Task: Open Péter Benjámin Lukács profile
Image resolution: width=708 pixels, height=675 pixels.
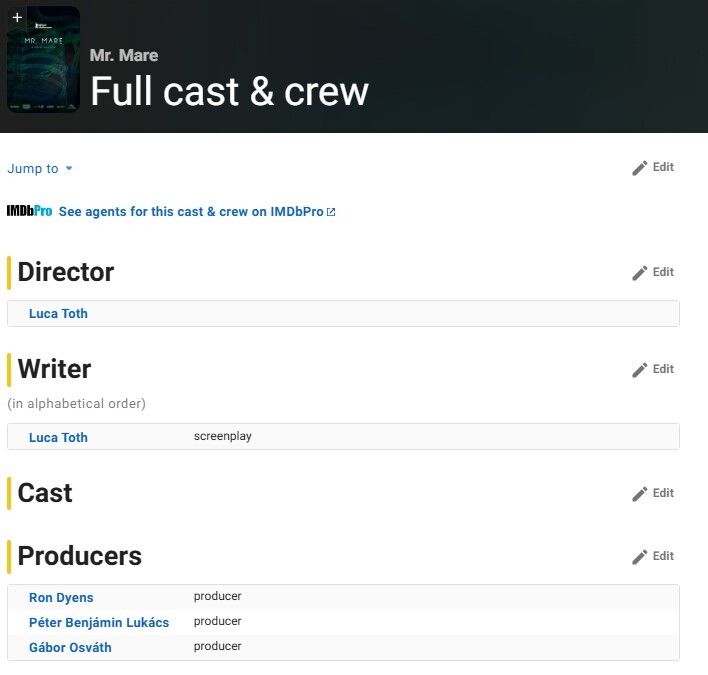Action: 99,623
